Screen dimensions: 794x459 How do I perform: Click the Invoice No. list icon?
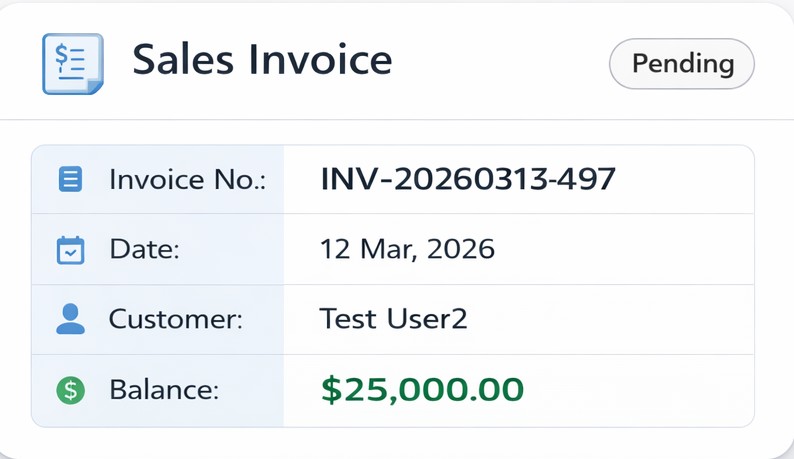70,180
